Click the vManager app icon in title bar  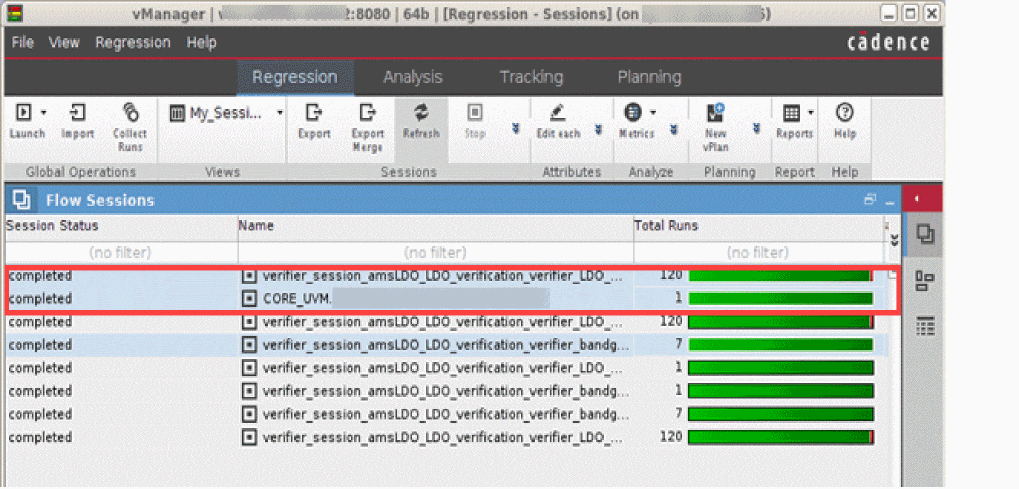pos(16,13)
